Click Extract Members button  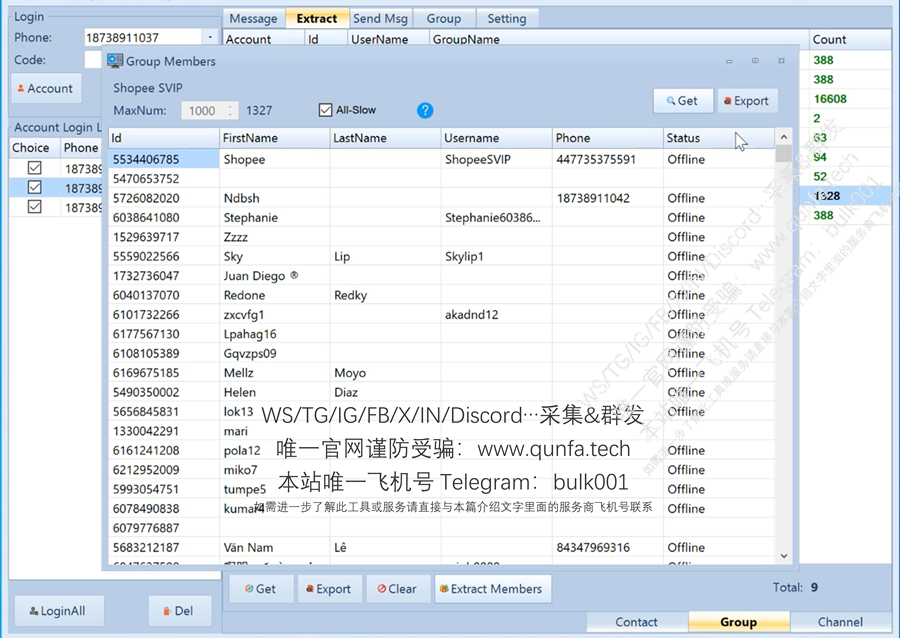(492, 589)
